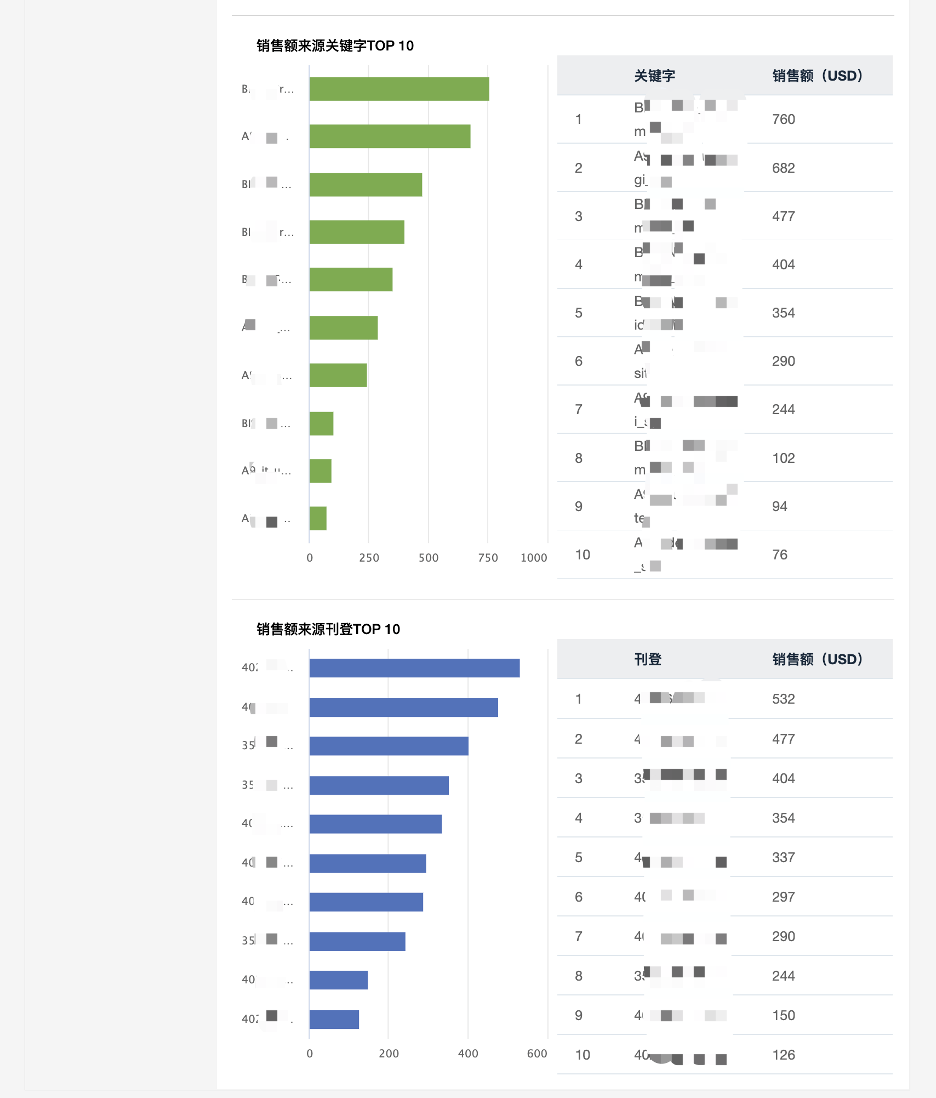This screenshot has width=936, height=1098.
Task: Select the longest green keyword bar
Action: 399,89
